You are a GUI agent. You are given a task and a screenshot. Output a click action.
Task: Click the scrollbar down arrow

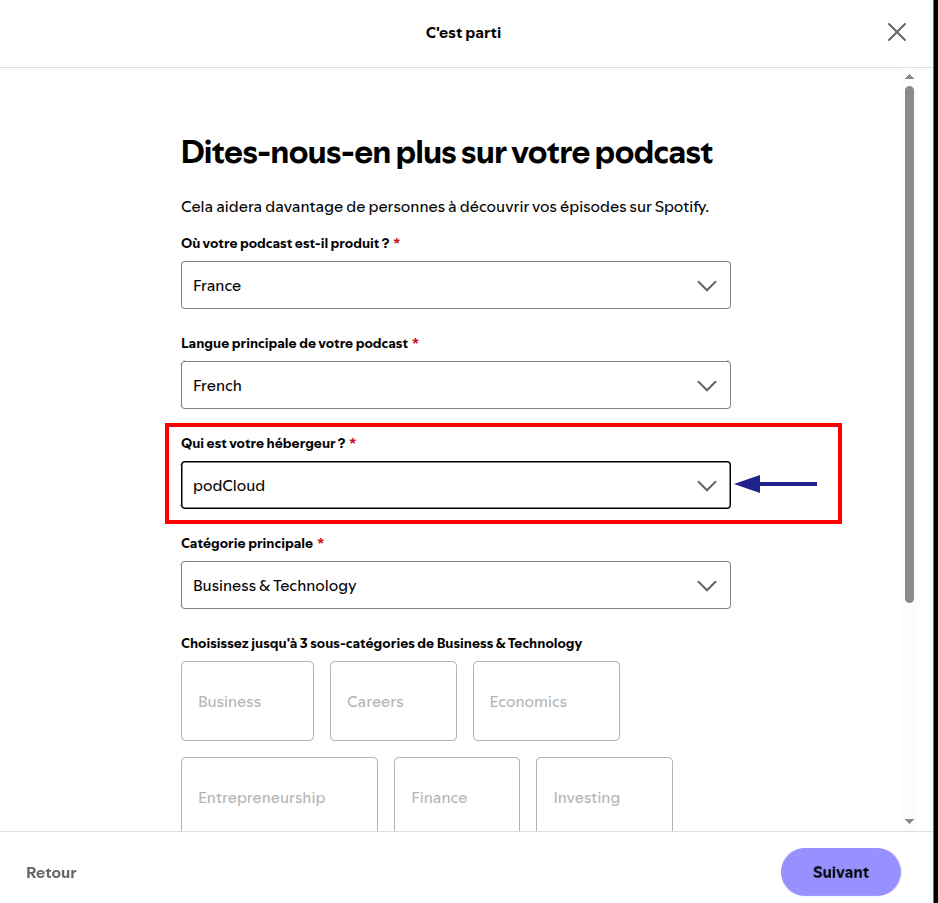909,822
